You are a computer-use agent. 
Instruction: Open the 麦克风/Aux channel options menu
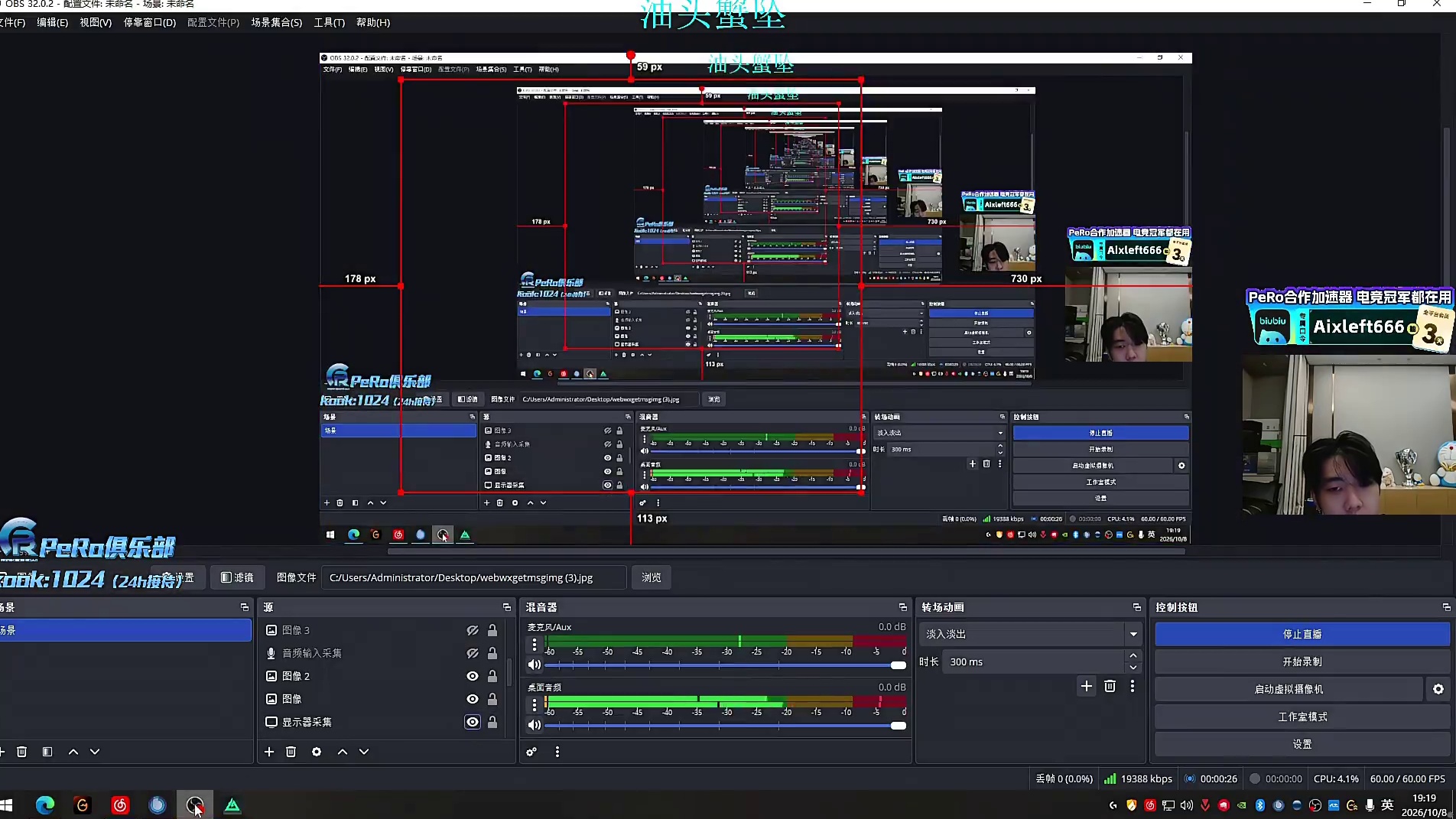pyautogui.click(x=535, y=645)
